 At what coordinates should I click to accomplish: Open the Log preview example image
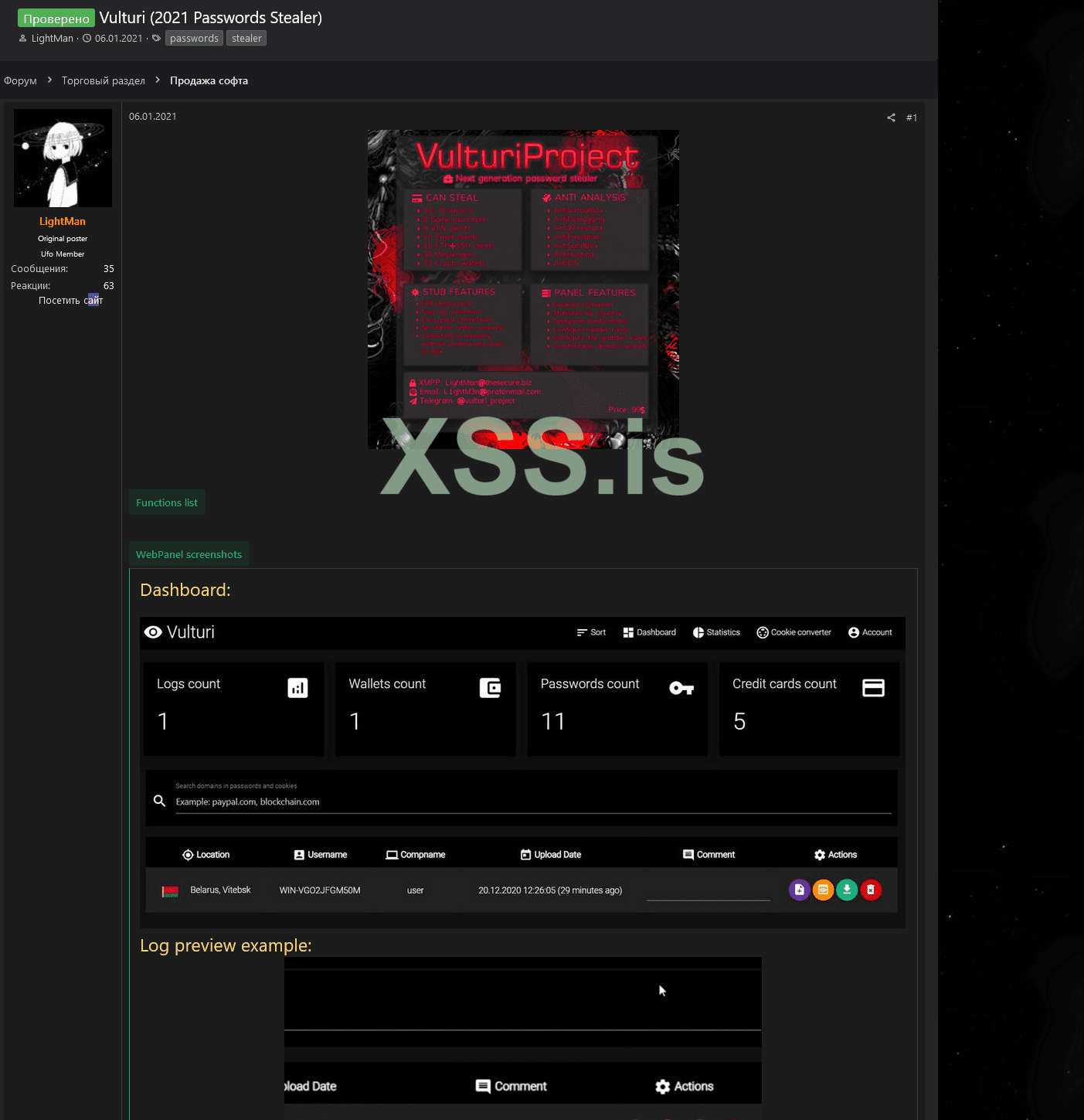523,1038
